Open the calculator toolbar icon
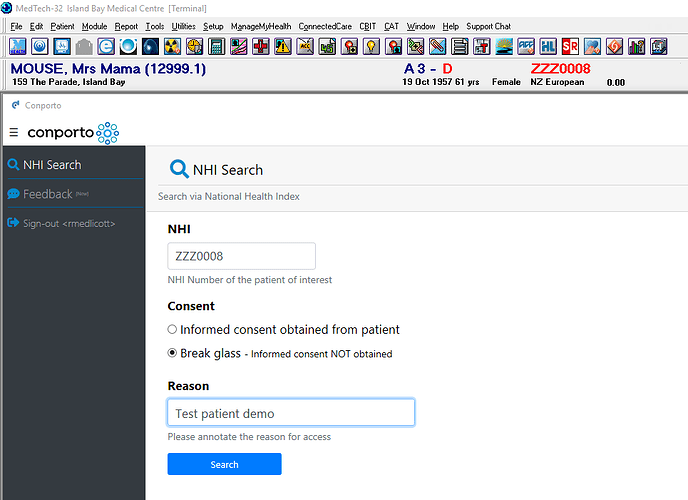 click(215, 46)
